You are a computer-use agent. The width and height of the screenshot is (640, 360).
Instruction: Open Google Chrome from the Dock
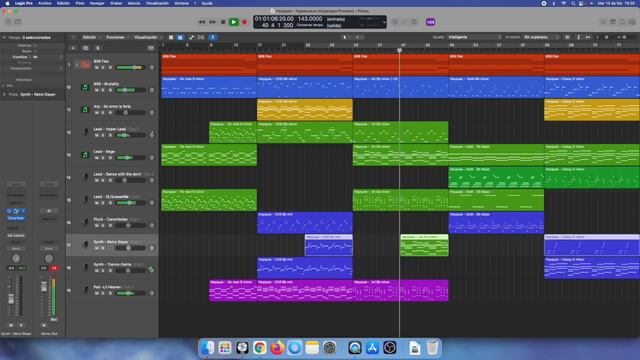(x=260, y=348)
